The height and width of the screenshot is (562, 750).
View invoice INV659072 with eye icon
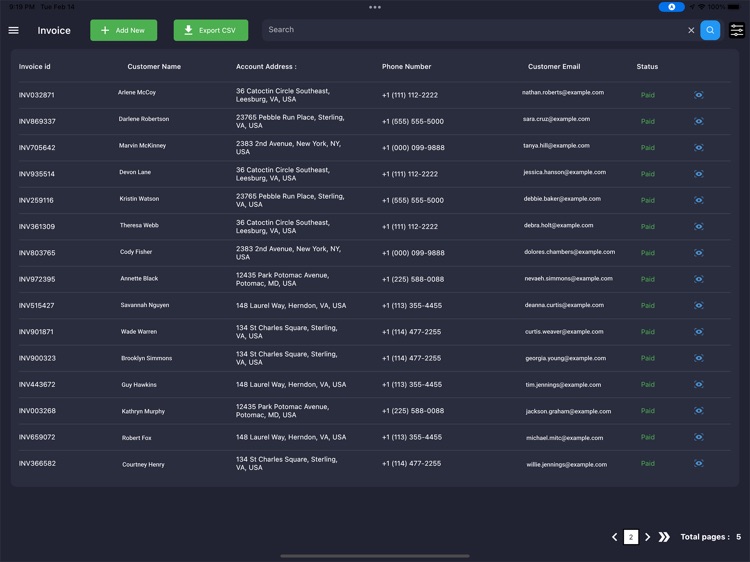click(x=698, y=437)
